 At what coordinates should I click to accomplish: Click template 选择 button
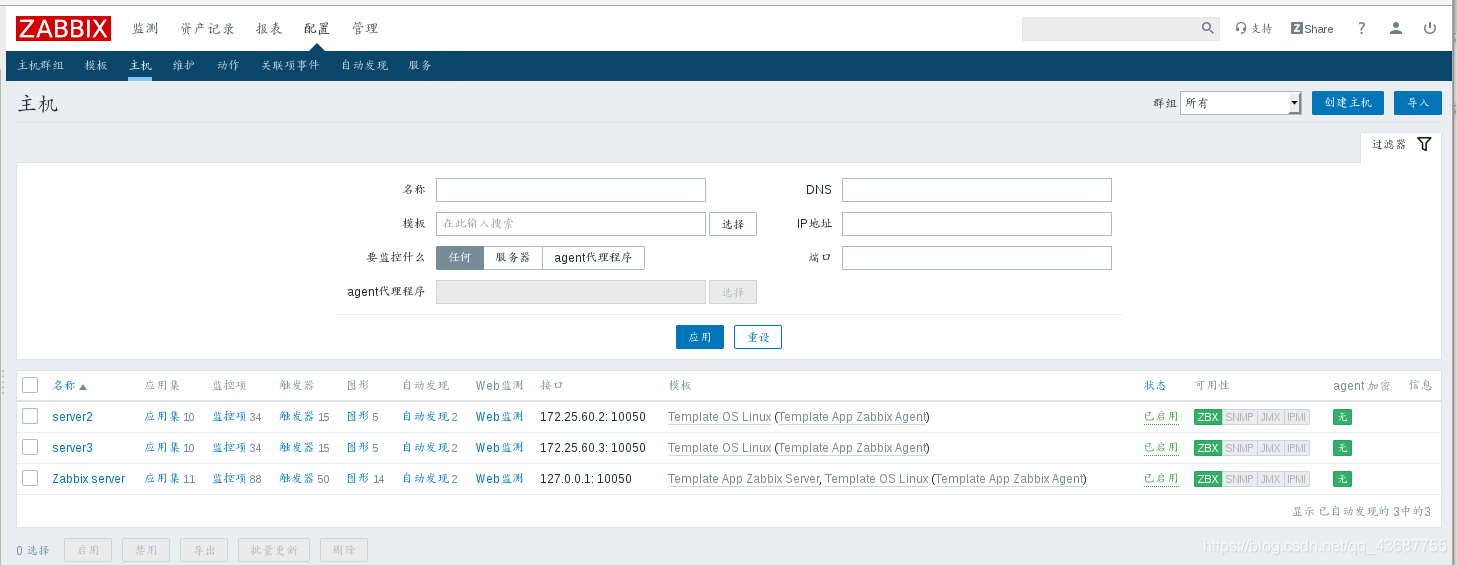733,224
